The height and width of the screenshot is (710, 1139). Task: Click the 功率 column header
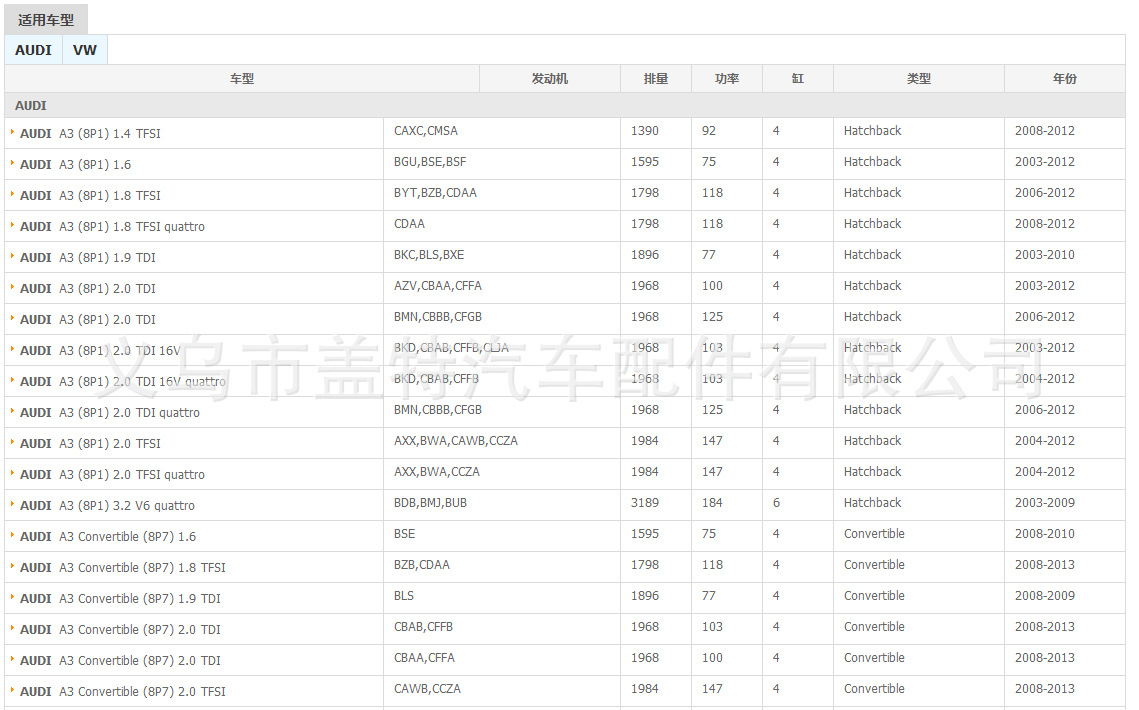[x=727, y=78]
